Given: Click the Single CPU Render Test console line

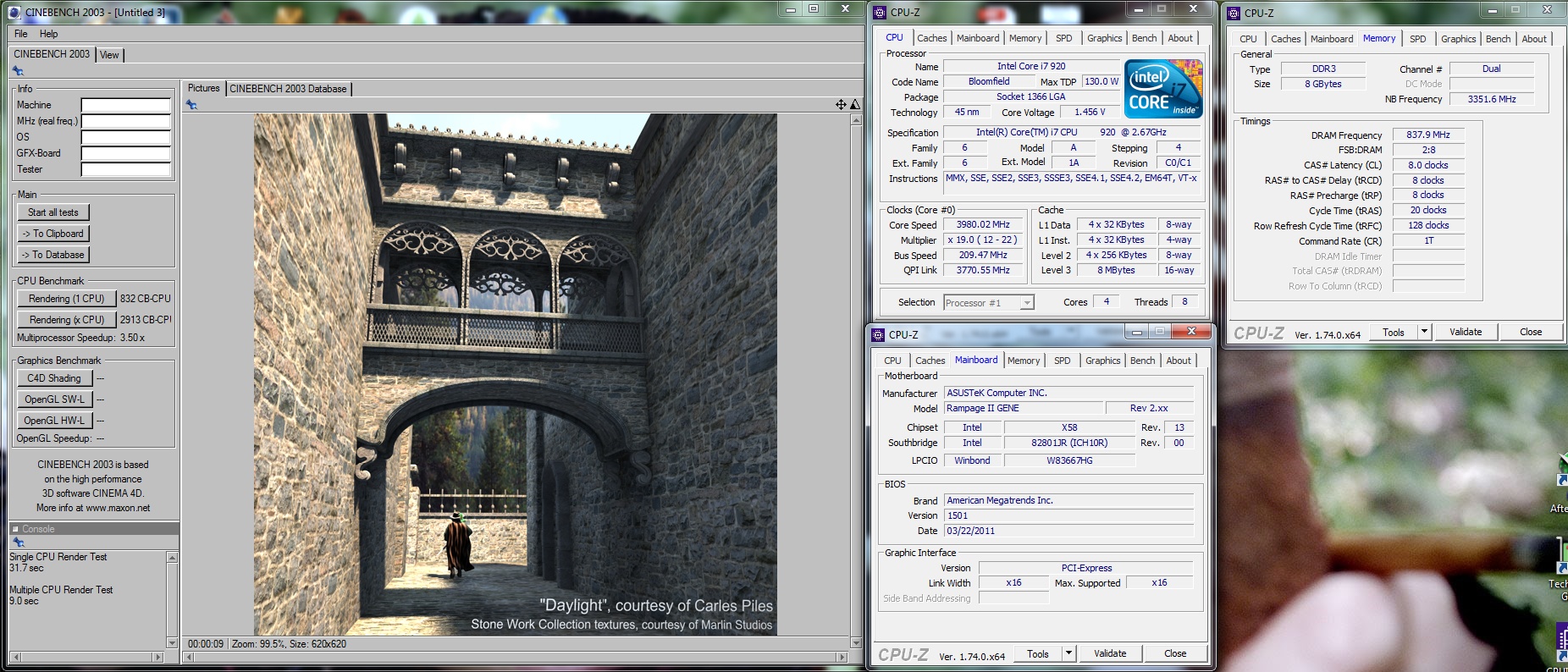Looking at the screenshot, I should click(x=58, y=557).
